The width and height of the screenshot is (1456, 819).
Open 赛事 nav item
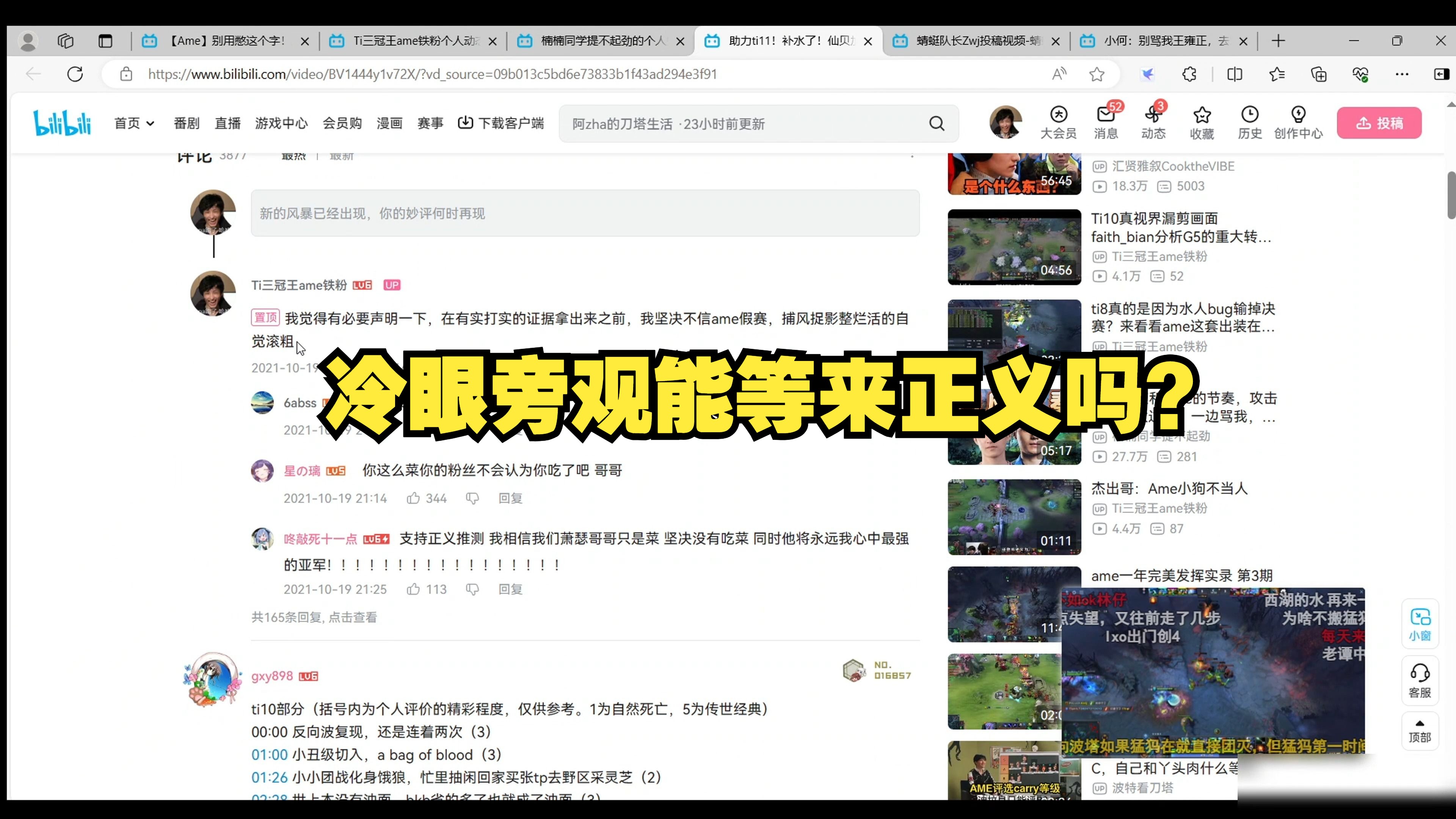coord(430,123)
